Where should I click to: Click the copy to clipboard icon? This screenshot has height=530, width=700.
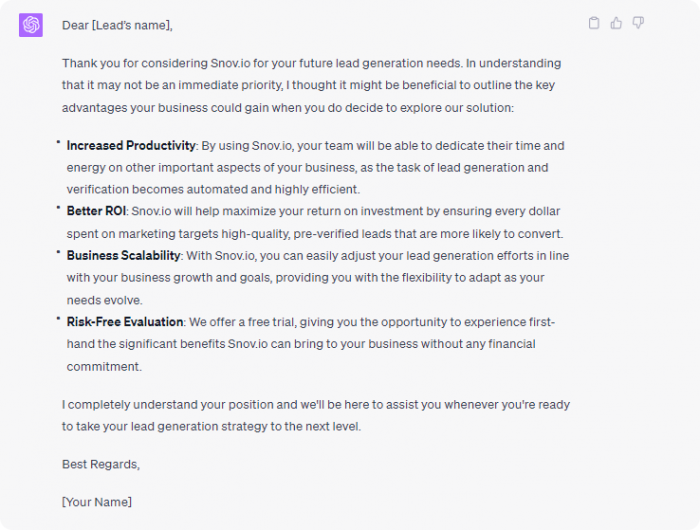(x=594, y=23)
